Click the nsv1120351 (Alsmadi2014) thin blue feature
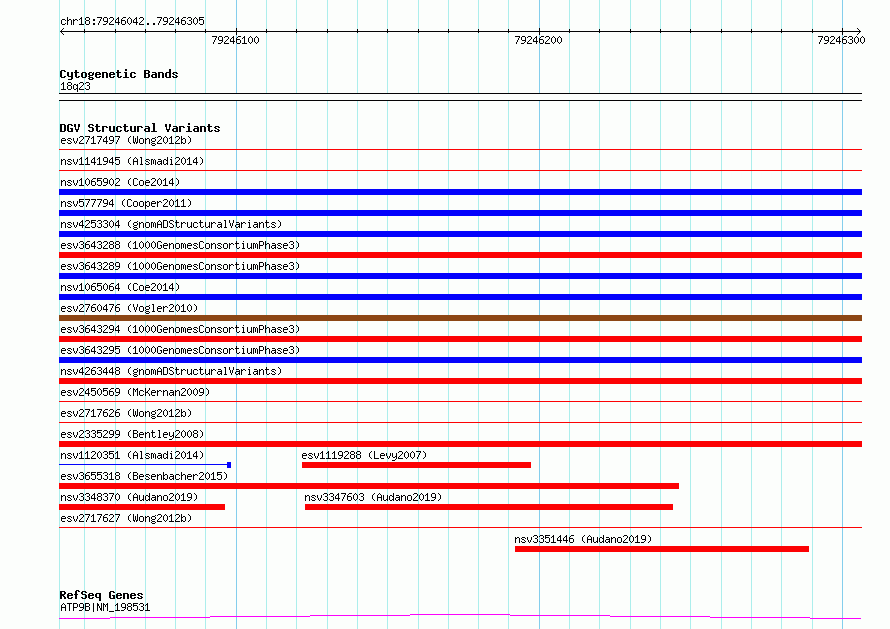Image resolution: width=890 pixels, height=629 pixels. tap(145, 465)
